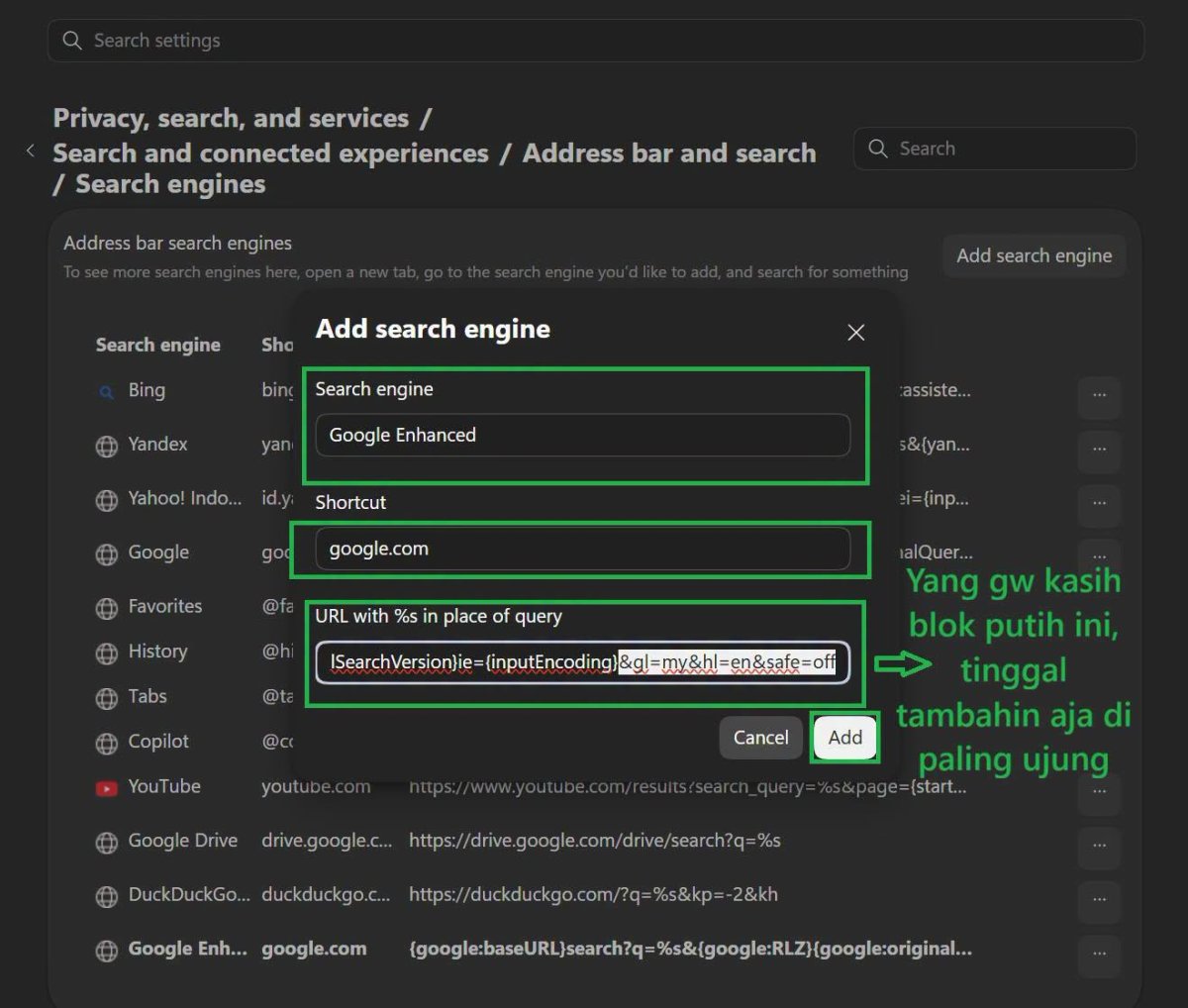
Task: Select the Google Enh... engine name
Action: [187, 949]
